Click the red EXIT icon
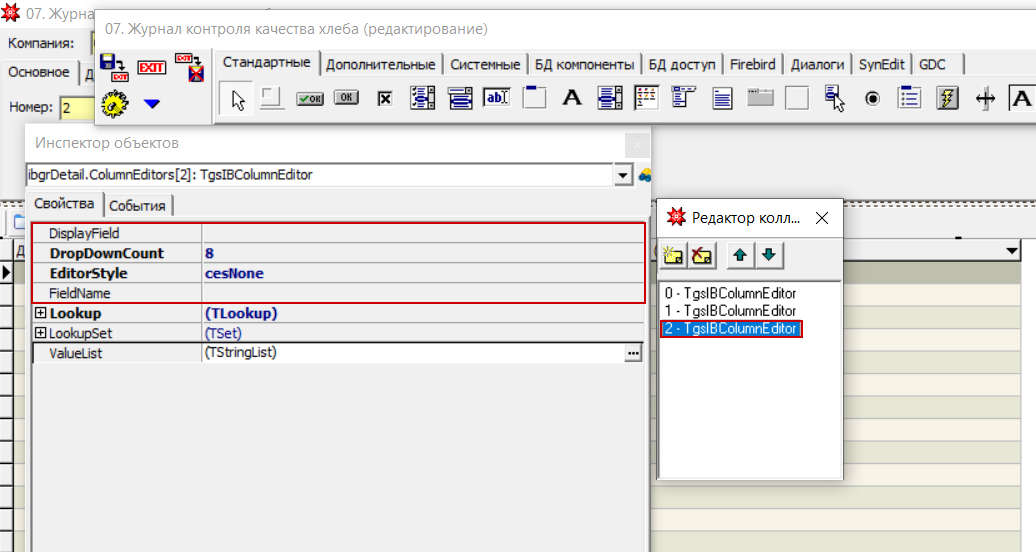The height and width of the screenshot is (552, 1036). tap(152, 67)
